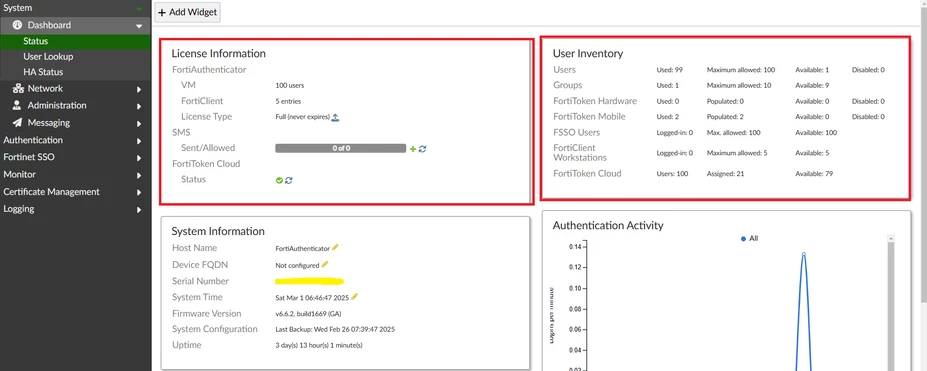
Task: Click the Administration person icon
Action: tap(17, 105)
